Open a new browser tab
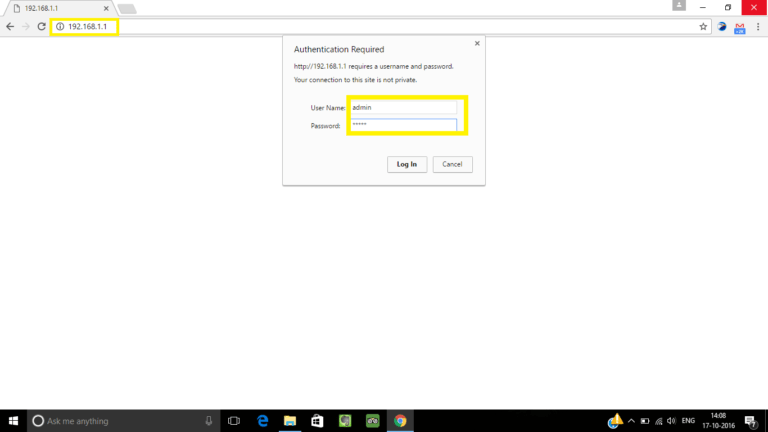Screen dimensions: 768x432 pyautogui.click(x=127, y=9)
